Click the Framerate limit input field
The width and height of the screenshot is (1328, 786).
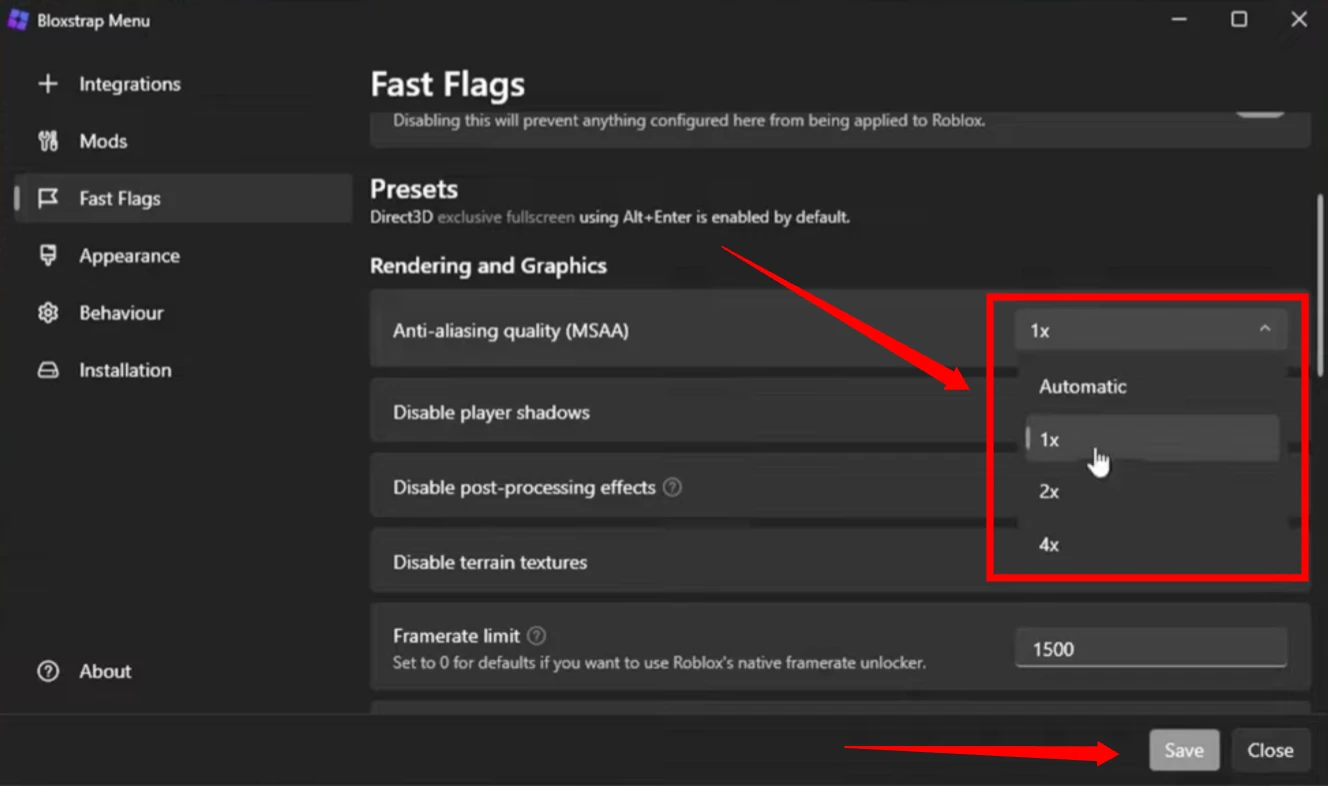pyautogui.click(x=1151, y=648)
